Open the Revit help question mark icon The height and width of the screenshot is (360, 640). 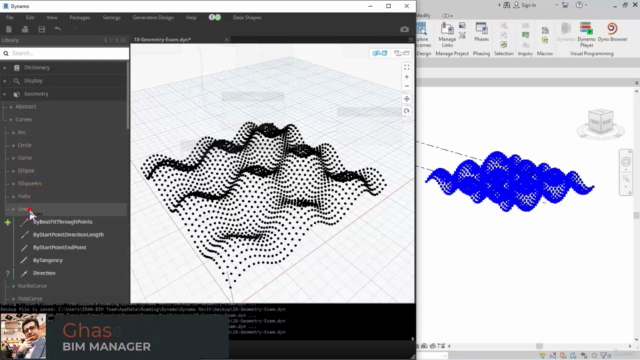(579, 5)
